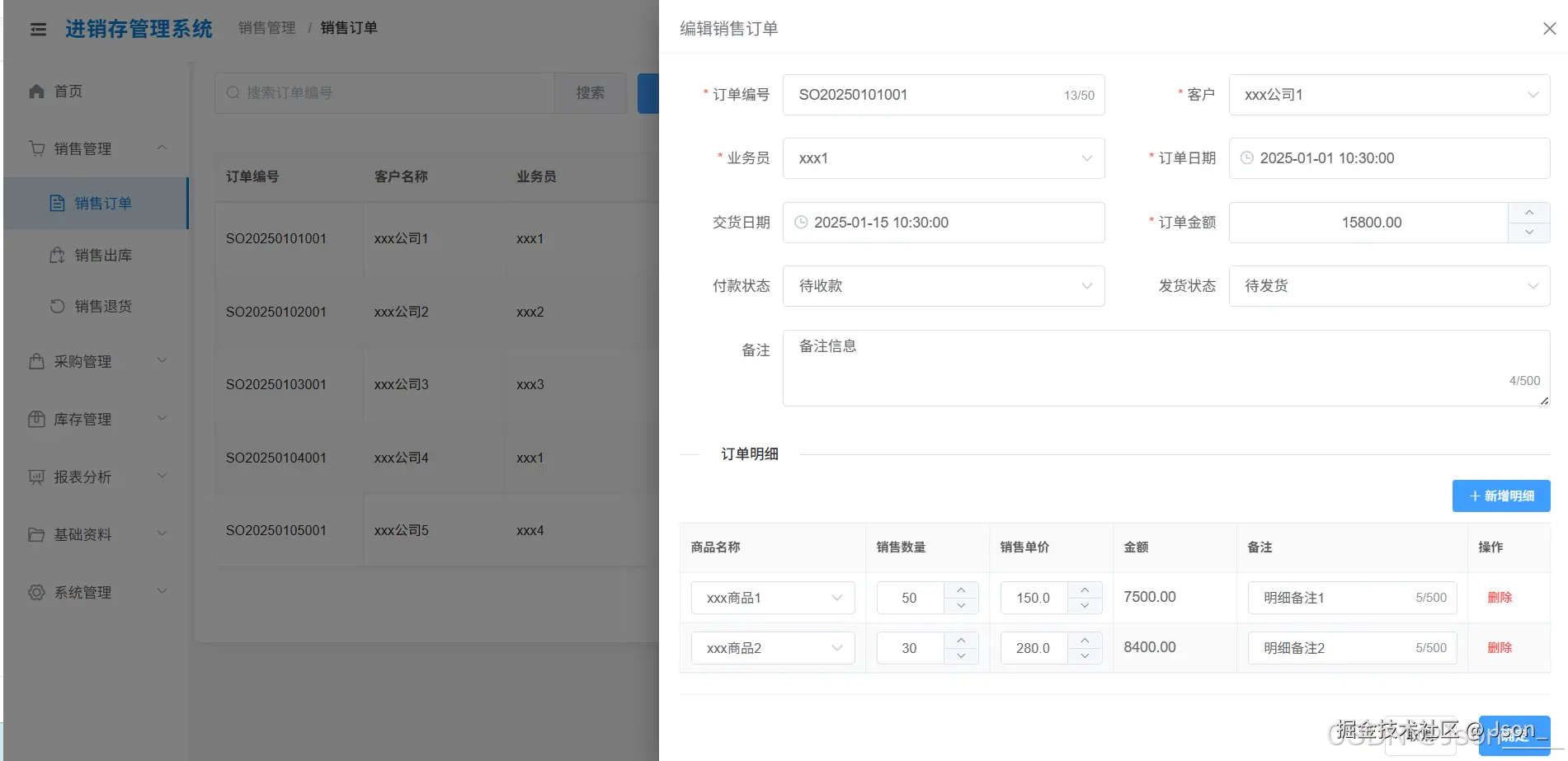
Task: Click the document icon beside 销售订单
Action: [57, 204]
